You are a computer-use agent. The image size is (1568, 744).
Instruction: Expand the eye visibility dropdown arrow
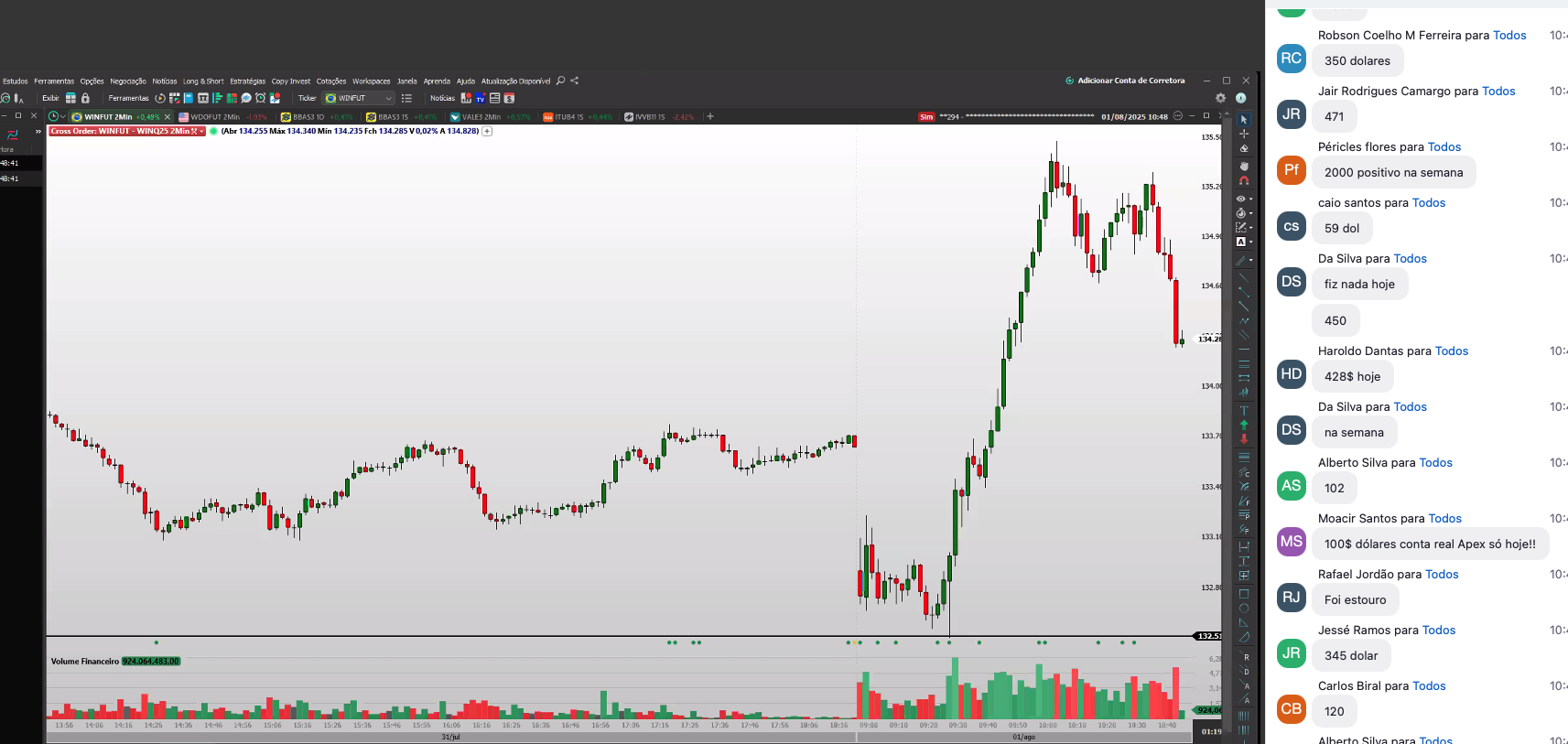click(1250, 199)
